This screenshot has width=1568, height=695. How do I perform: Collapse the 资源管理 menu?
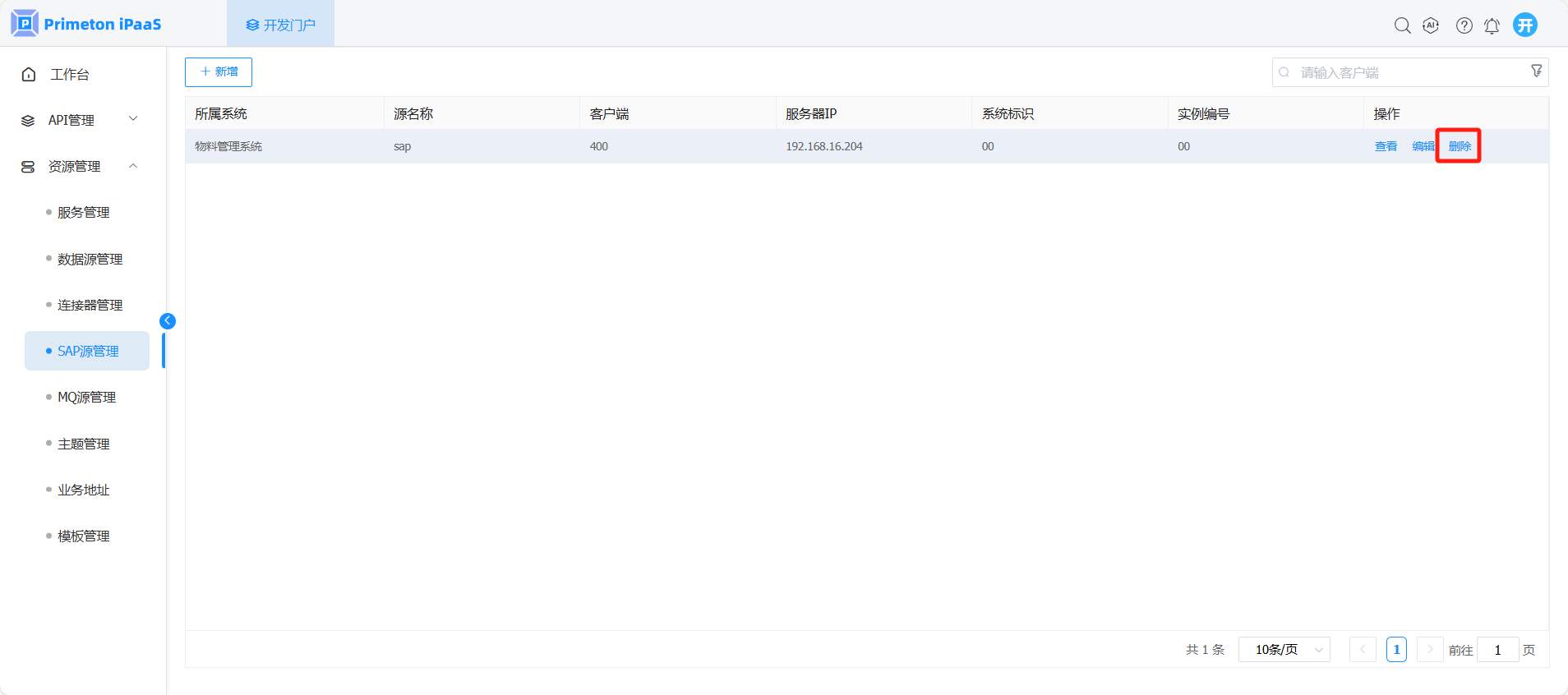tap(80, 166)
